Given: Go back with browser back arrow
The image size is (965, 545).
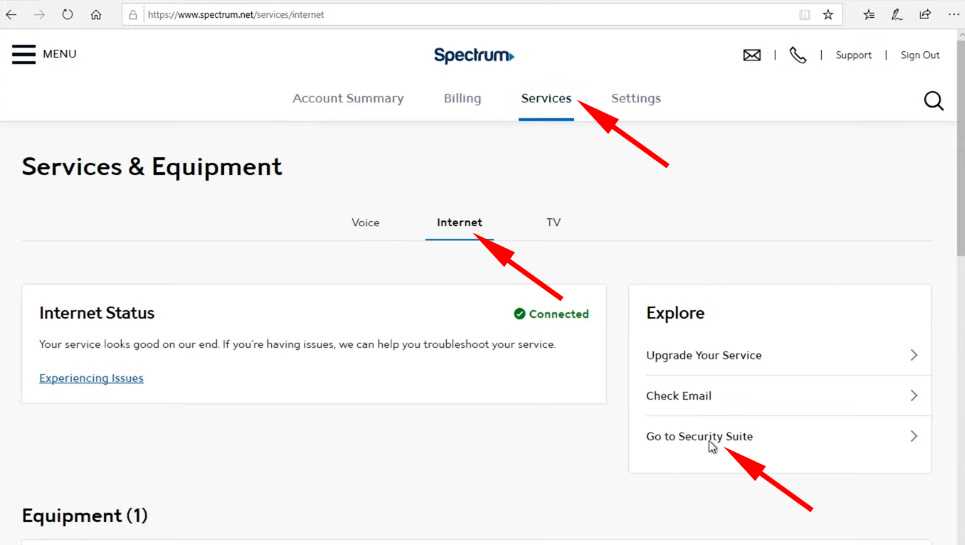Looking at the screenshot, I should tap(11, 14).
